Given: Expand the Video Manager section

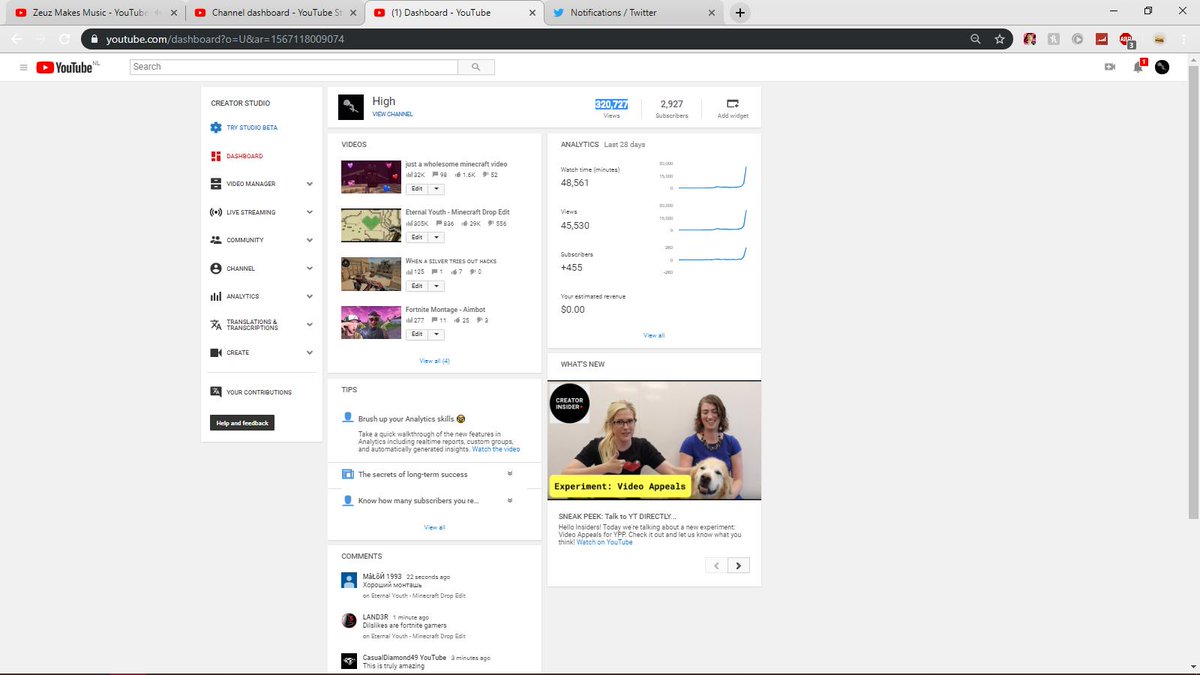Looking at the screenshot, I should tap(310, 184).
